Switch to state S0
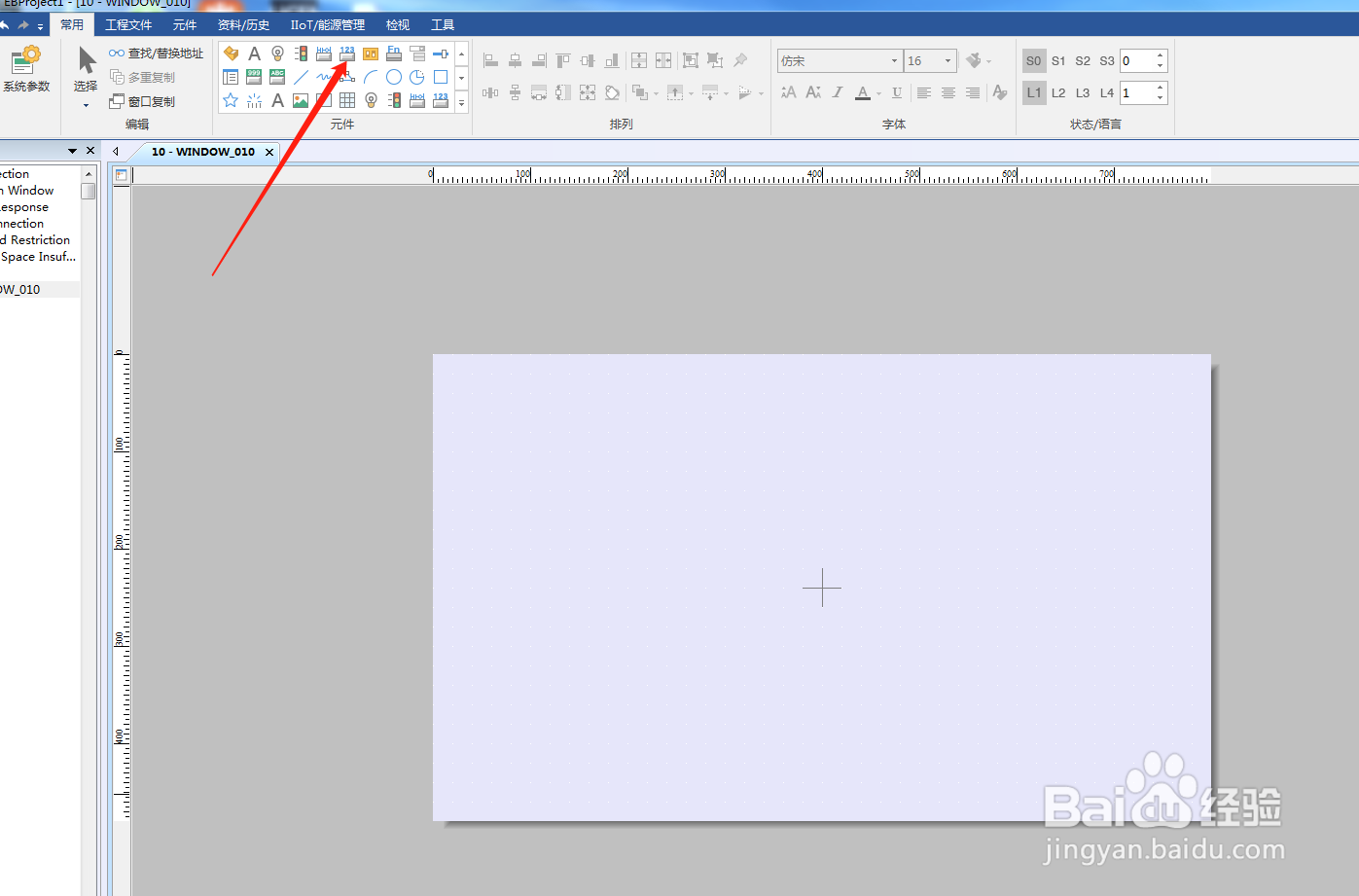The height and width of the screenshot is (896, 1359). [x=1033, y=60]
